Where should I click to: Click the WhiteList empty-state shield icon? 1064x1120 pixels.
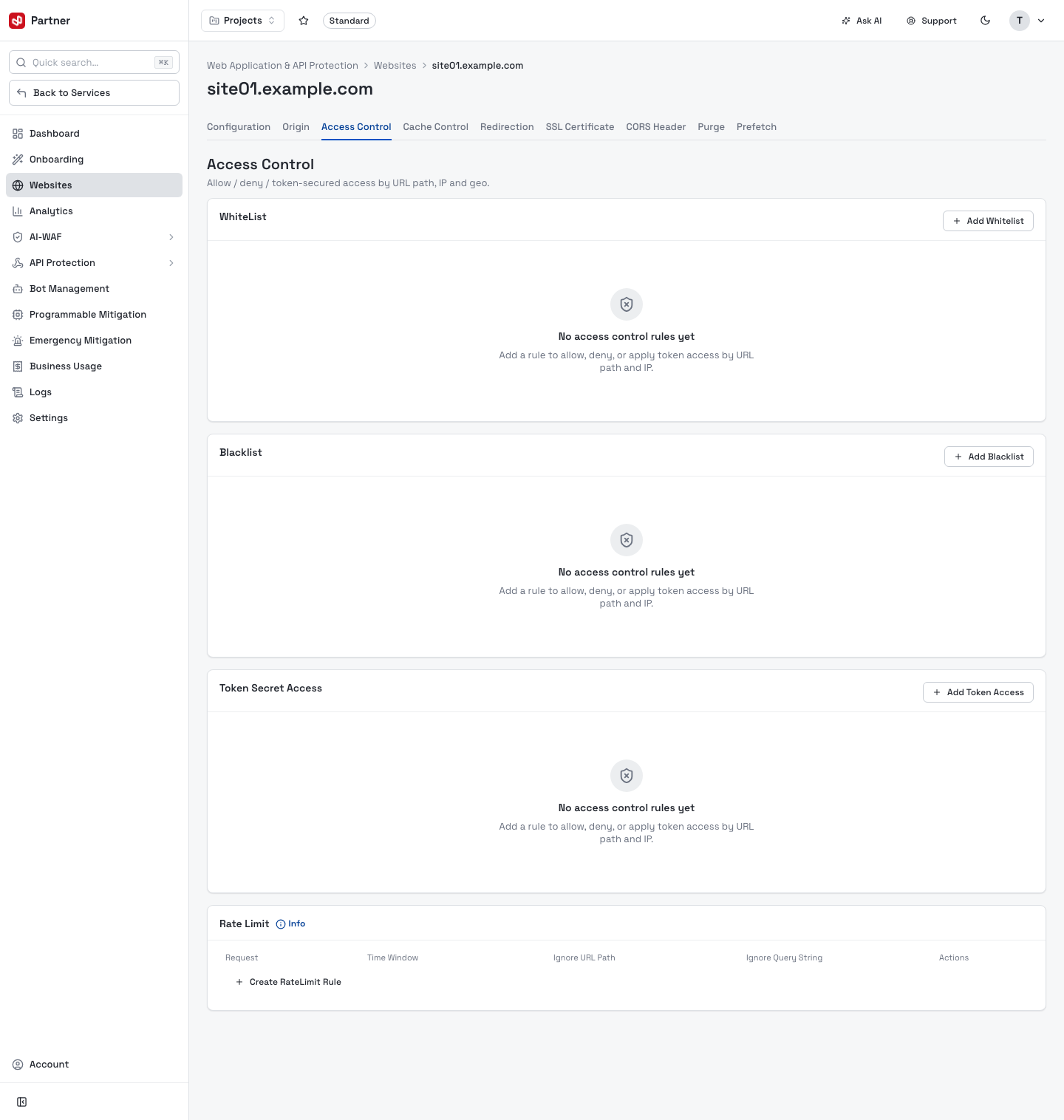tap(627, 304)
